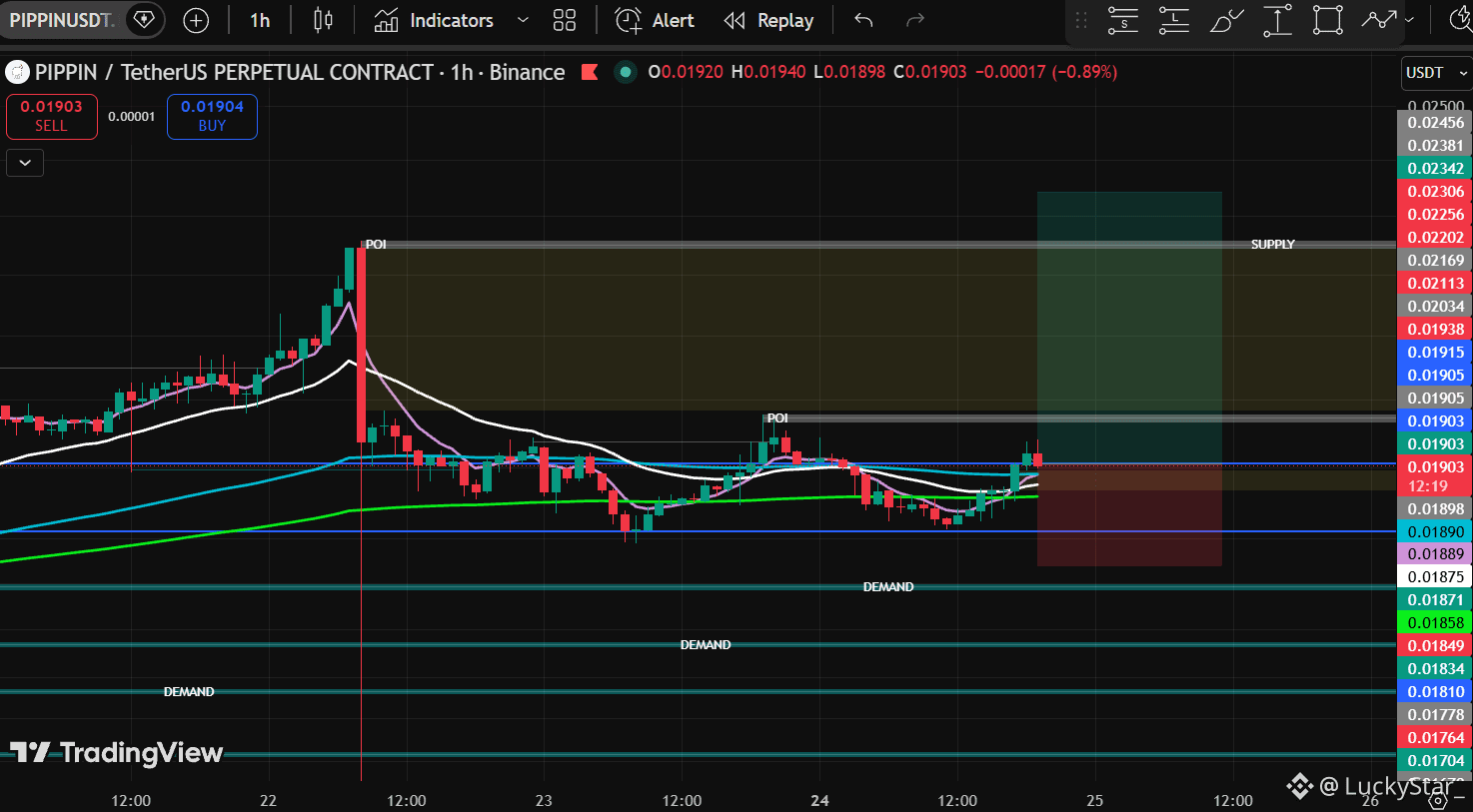Open the PIPPINUSDT symbol search

click(60, 20)
